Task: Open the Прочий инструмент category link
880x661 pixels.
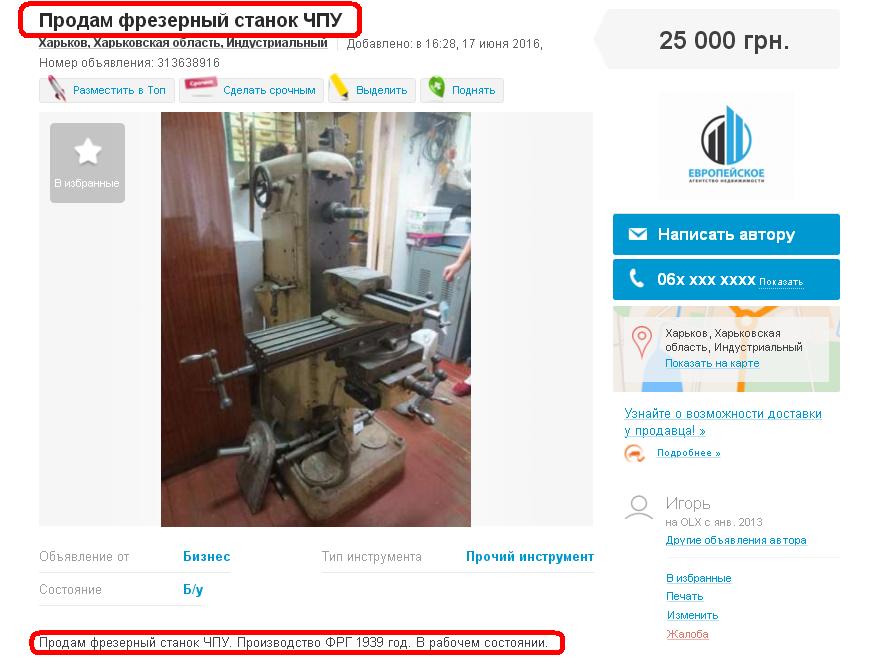Action: tap(529, 557)
